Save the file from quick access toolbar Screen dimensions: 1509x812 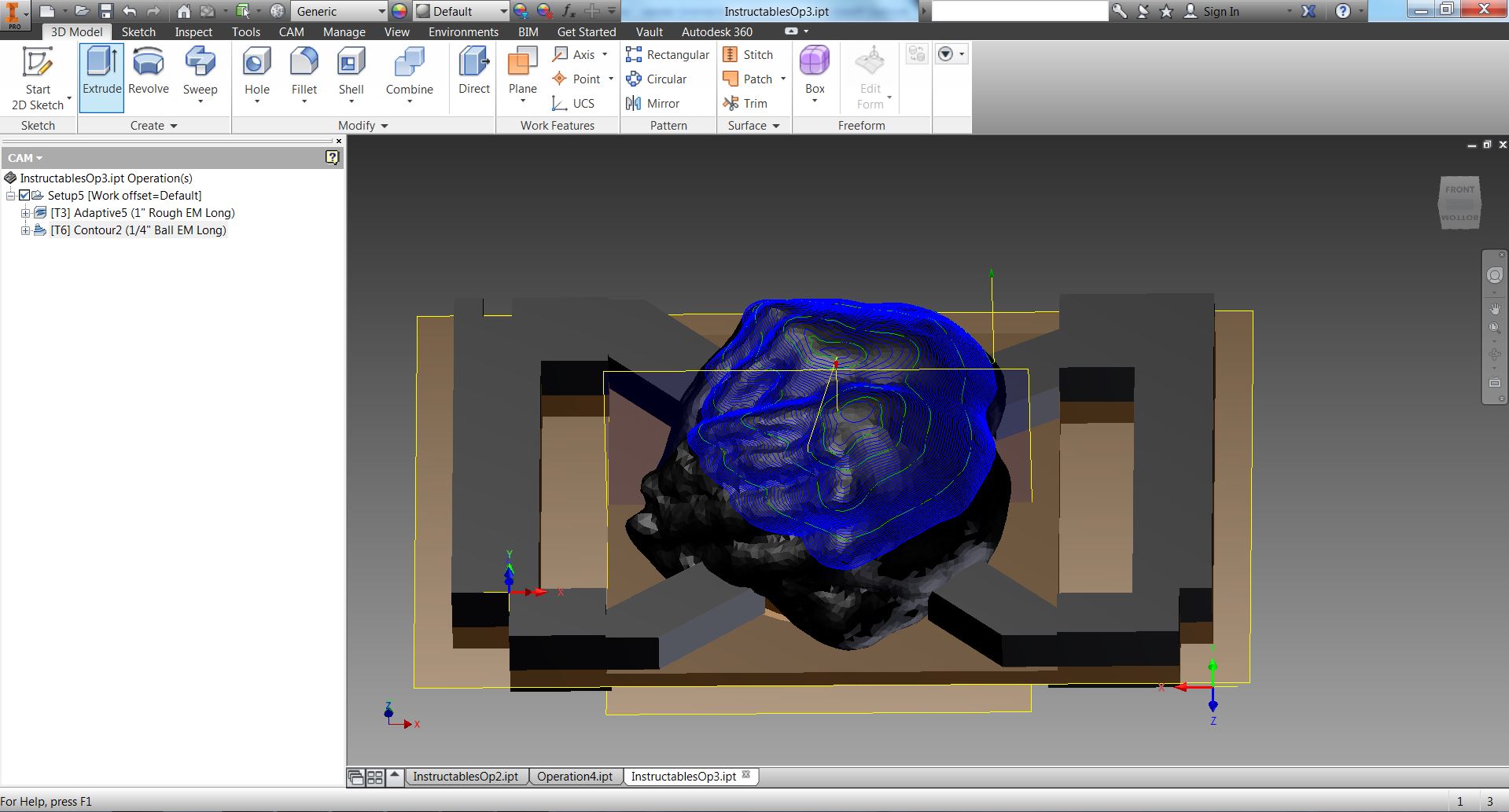click(x=106, y=11)
